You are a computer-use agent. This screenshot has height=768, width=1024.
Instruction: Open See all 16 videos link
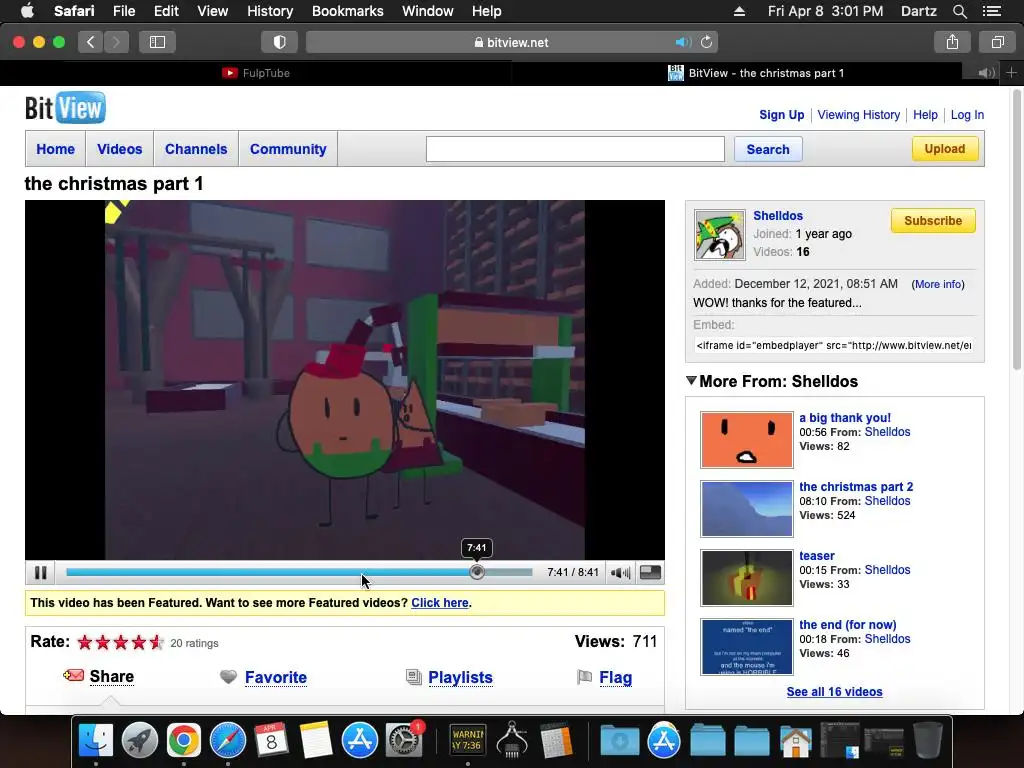pyautogui.click(x=835, y=692)
